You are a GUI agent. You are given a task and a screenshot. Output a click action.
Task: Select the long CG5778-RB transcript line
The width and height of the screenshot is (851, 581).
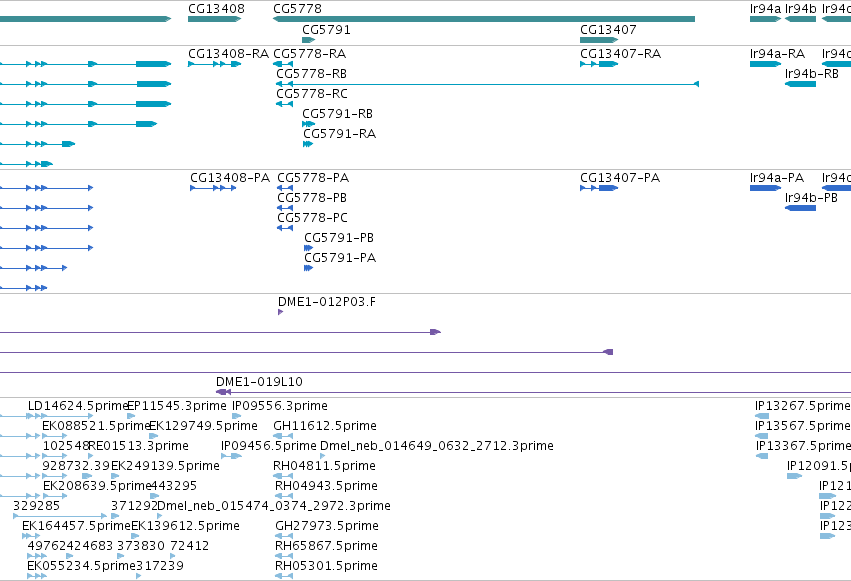click(x=487, y=84)
